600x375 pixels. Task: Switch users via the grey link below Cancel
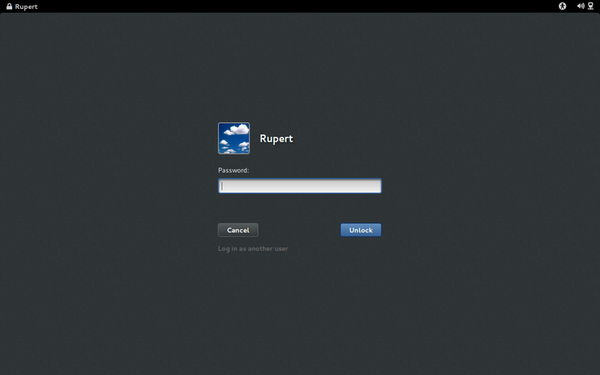click(x=253, y=249)
